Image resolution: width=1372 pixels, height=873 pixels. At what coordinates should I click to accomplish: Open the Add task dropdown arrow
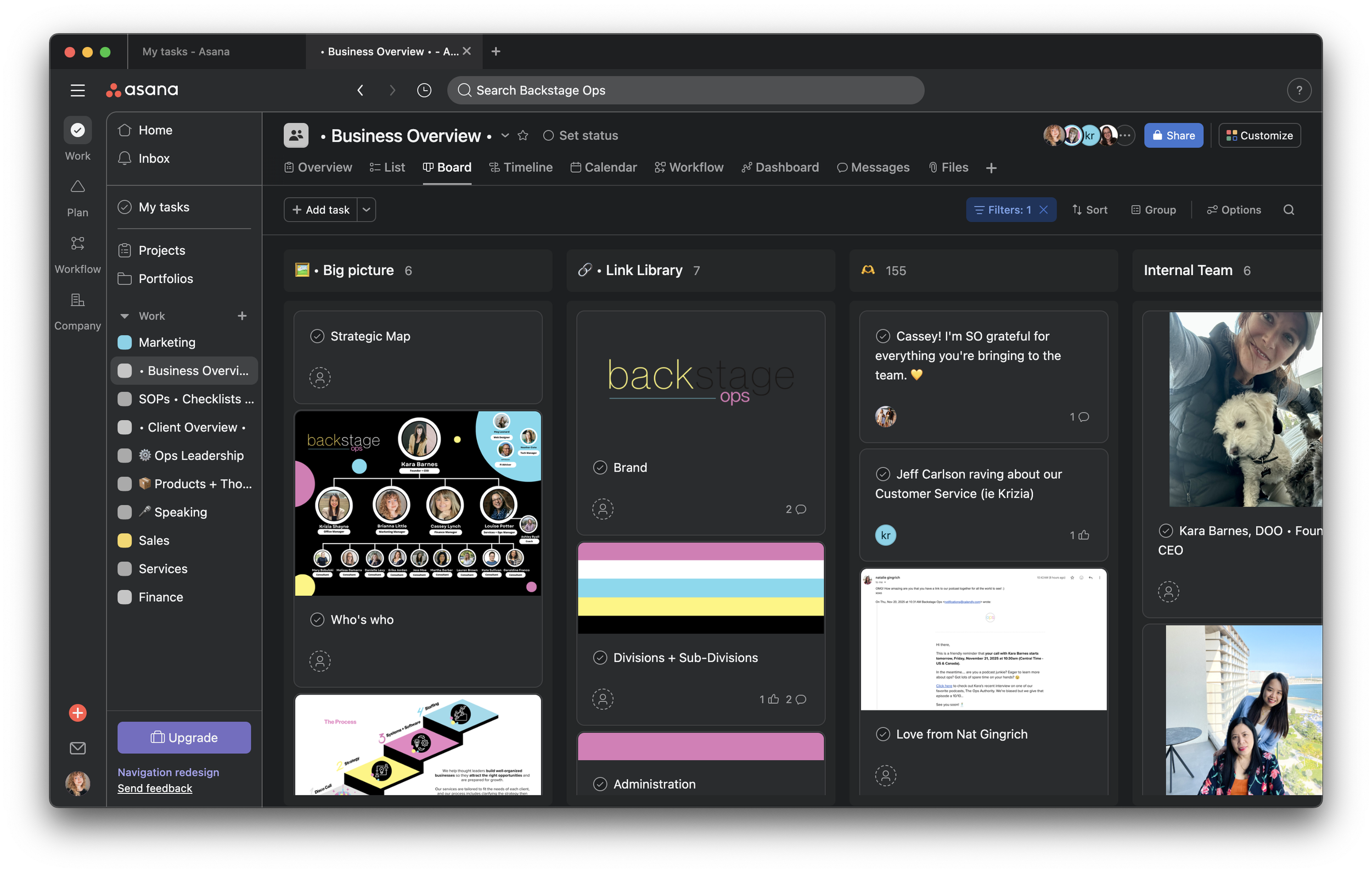(367, 210)
